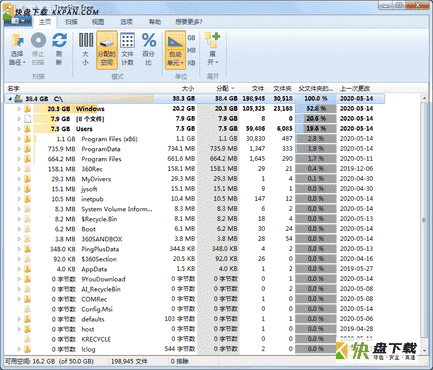The width and height of the screenshot is (433, 370).
Task: Switch to Percent (百分比) mode
Action: point(149,49)
